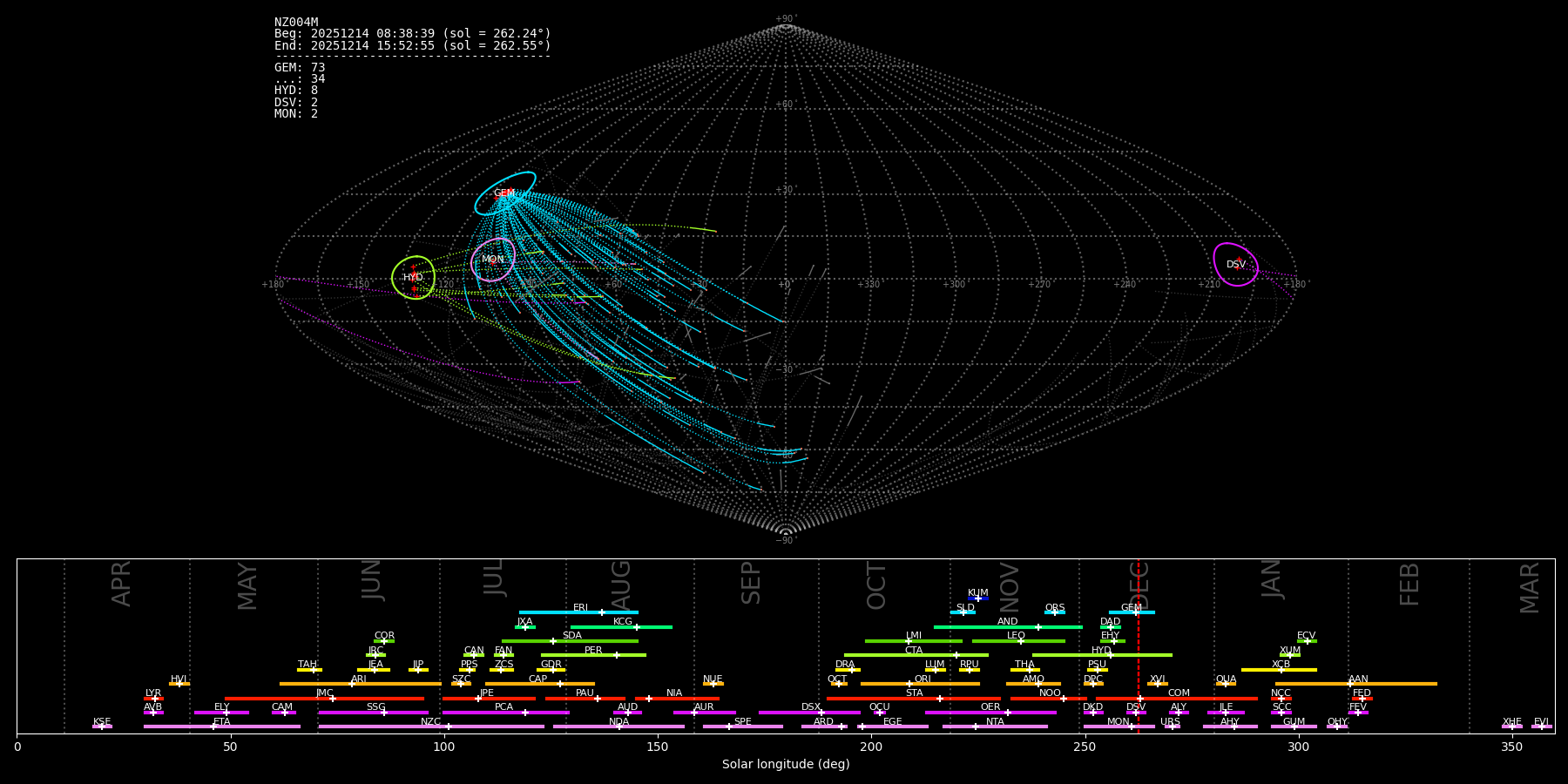This screenshot has width=1568, height=784.
Task: Select the DSV radiant label in the magenta ellipse
Action: point(1236,265)
